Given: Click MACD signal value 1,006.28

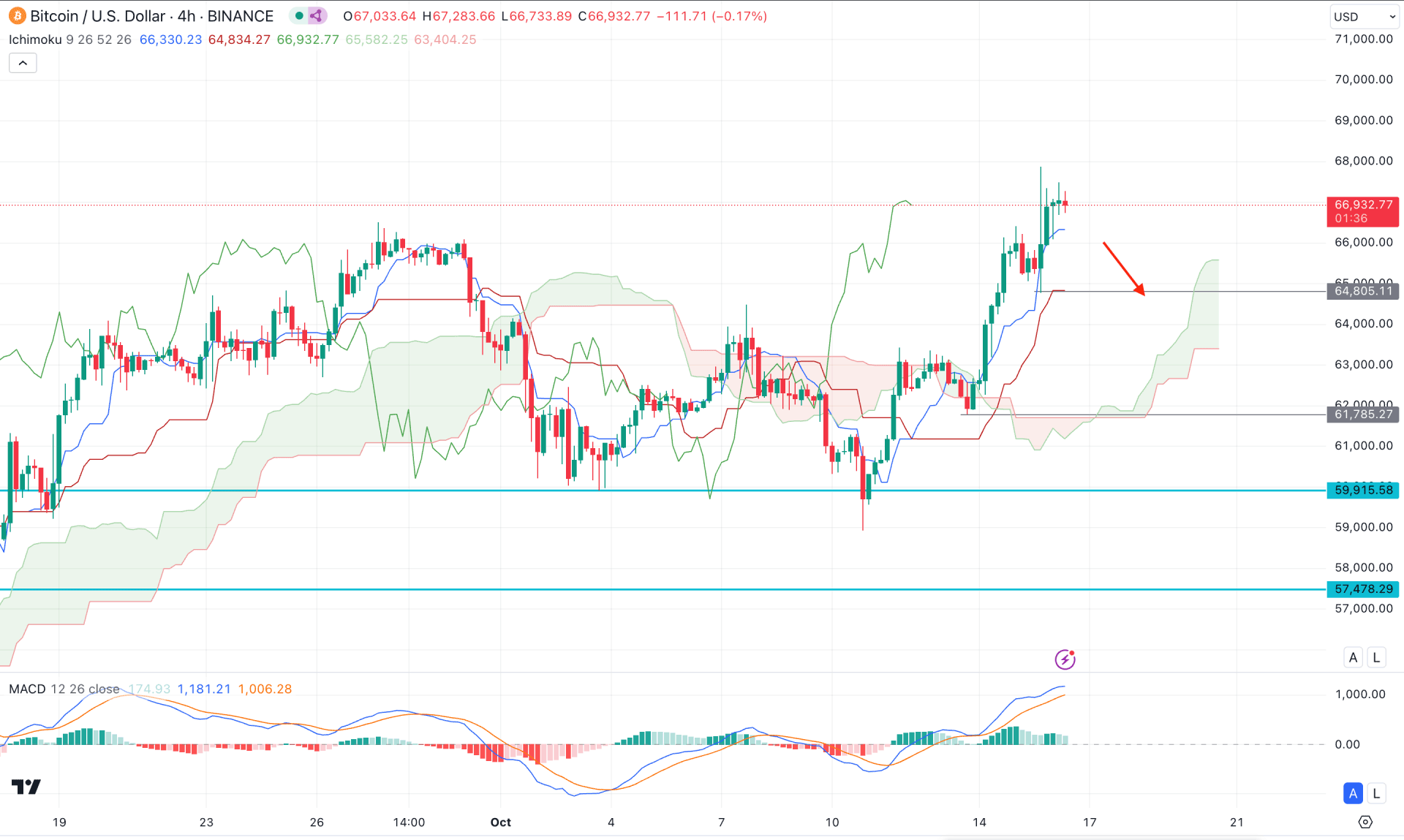Looking at the screenshot, I should 265,689.
